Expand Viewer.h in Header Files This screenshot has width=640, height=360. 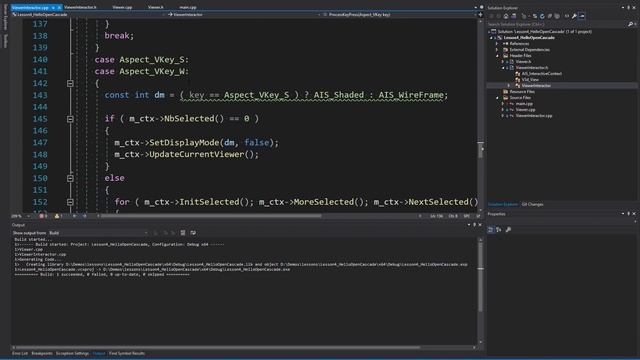coord(503,62)
